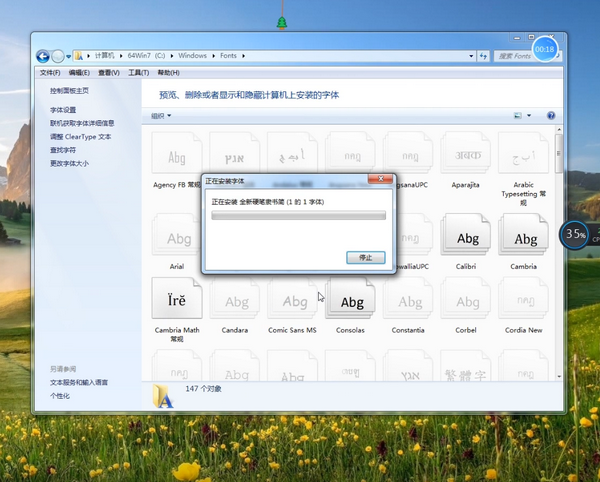
Task: Select the Arial font icon
Action: 177,234
